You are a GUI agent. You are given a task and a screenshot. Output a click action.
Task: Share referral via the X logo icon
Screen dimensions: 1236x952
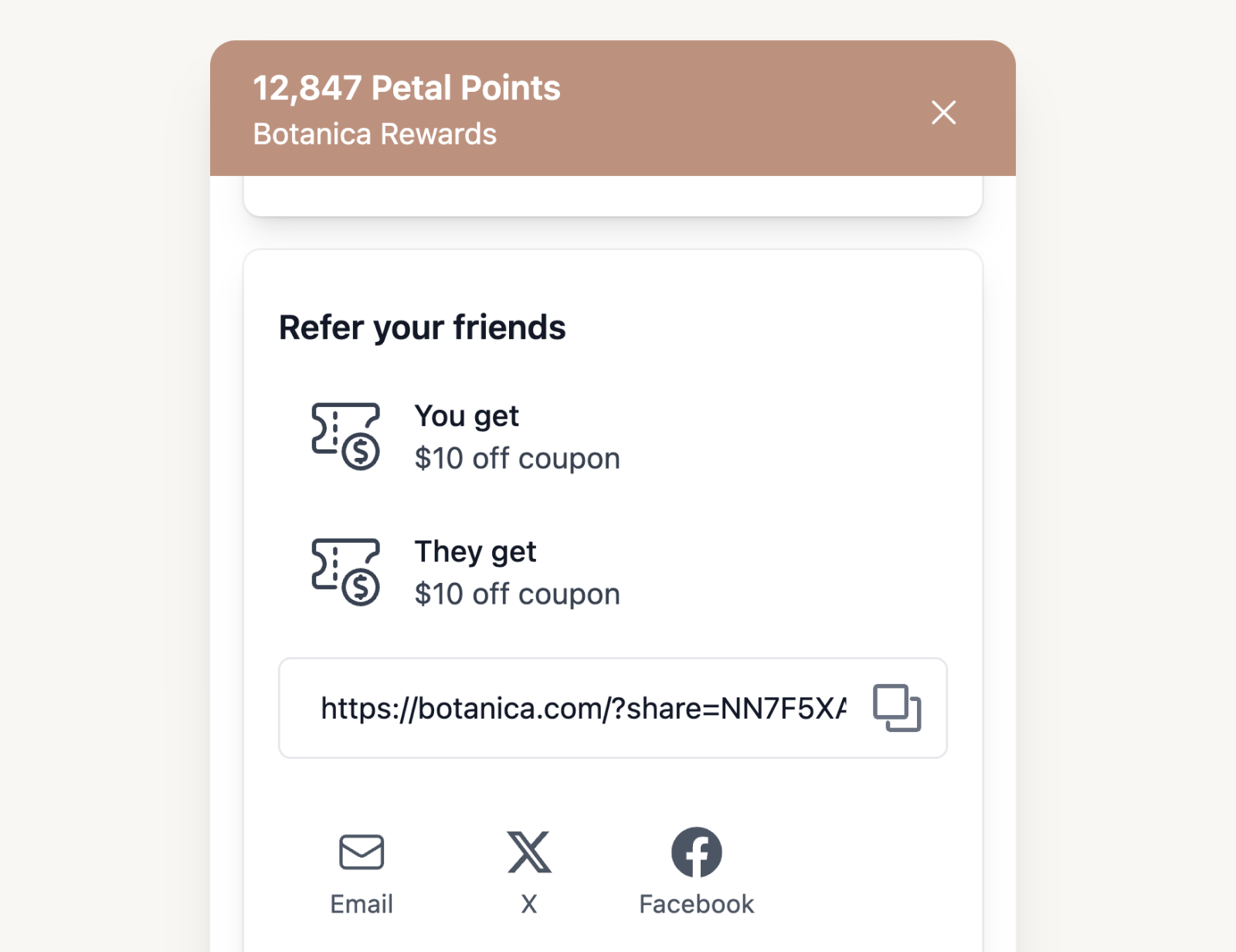(529, 852)
